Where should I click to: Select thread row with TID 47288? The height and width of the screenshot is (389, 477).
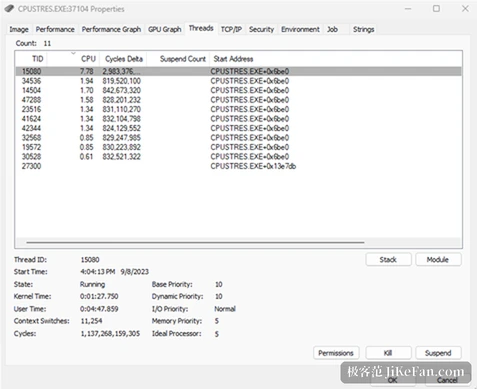point(238,100)
